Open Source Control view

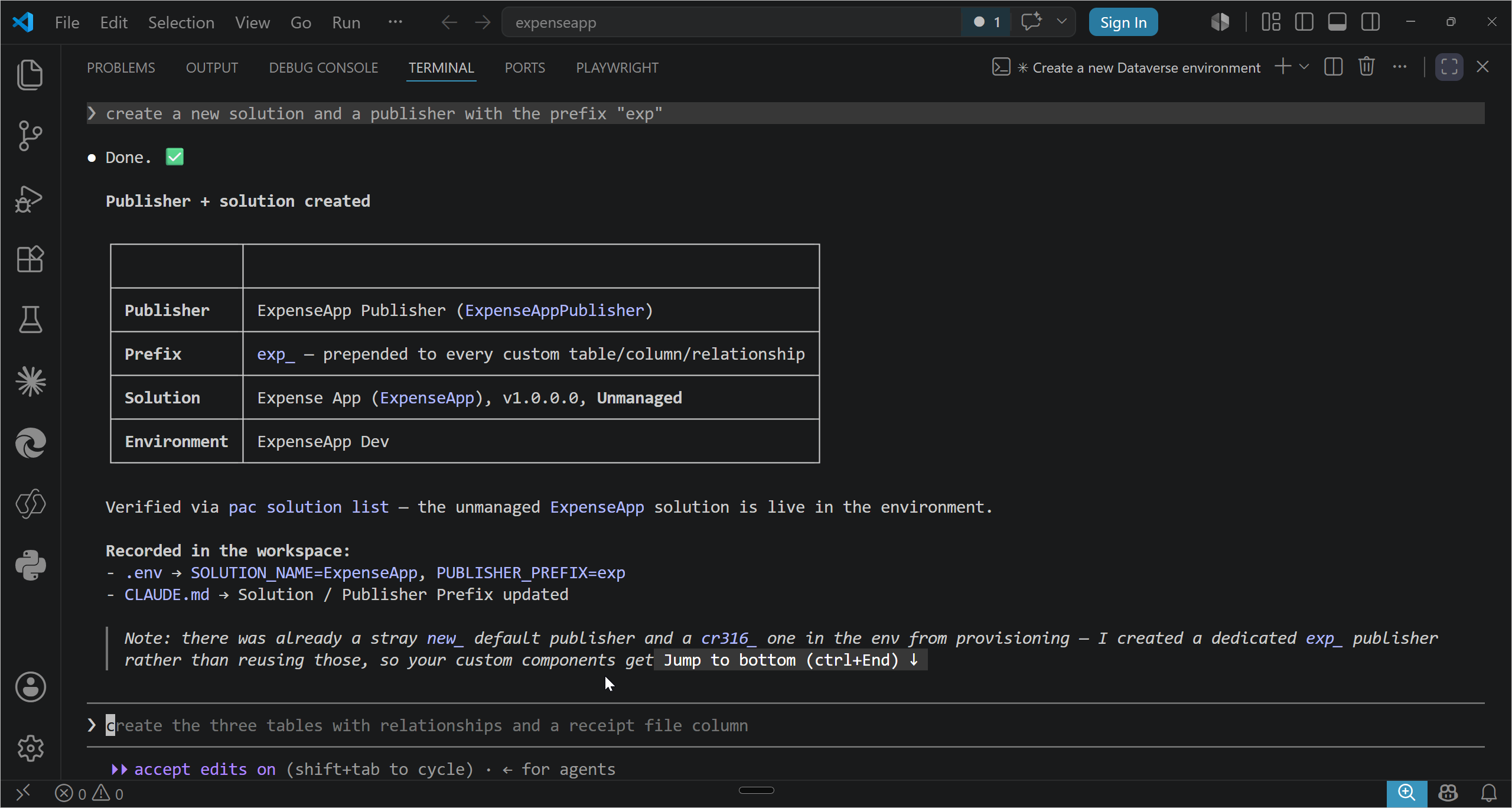30,136
